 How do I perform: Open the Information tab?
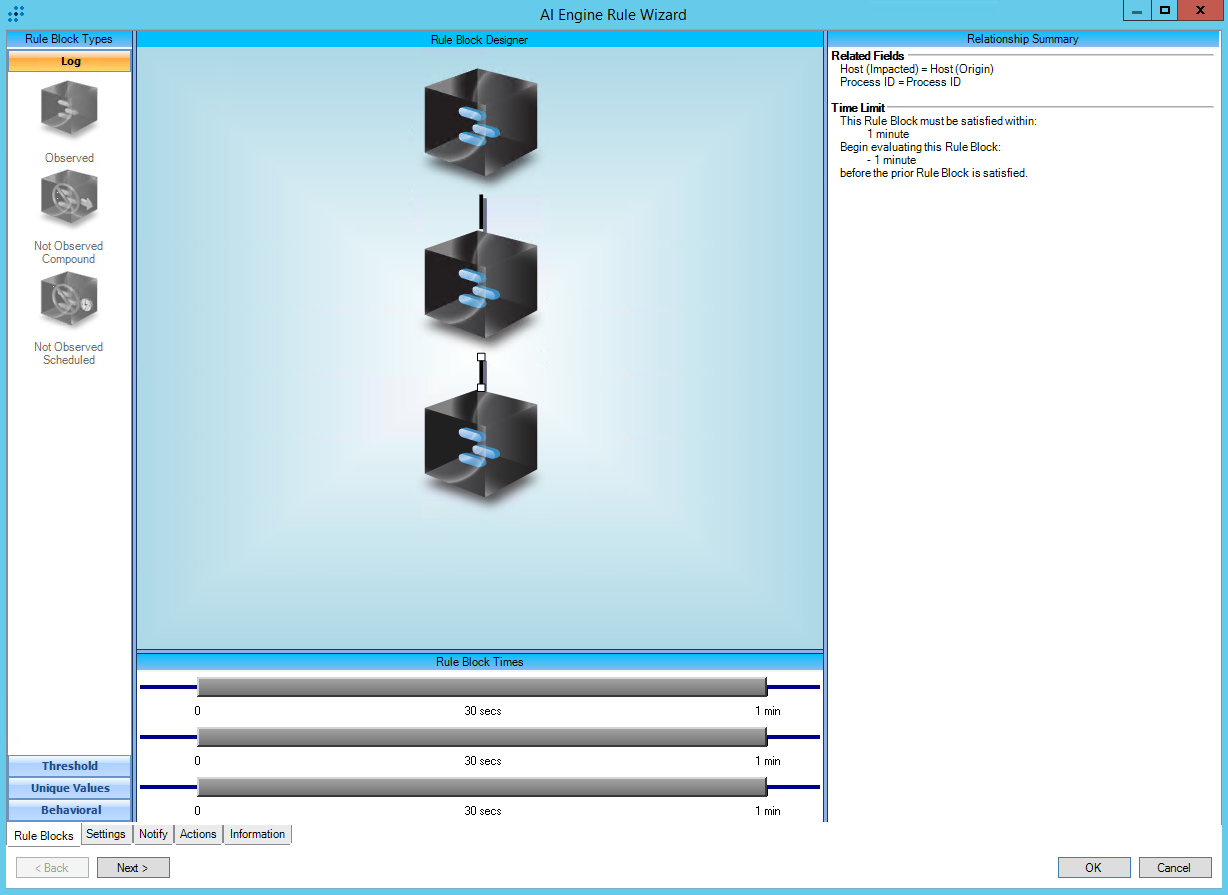(257, 834)
